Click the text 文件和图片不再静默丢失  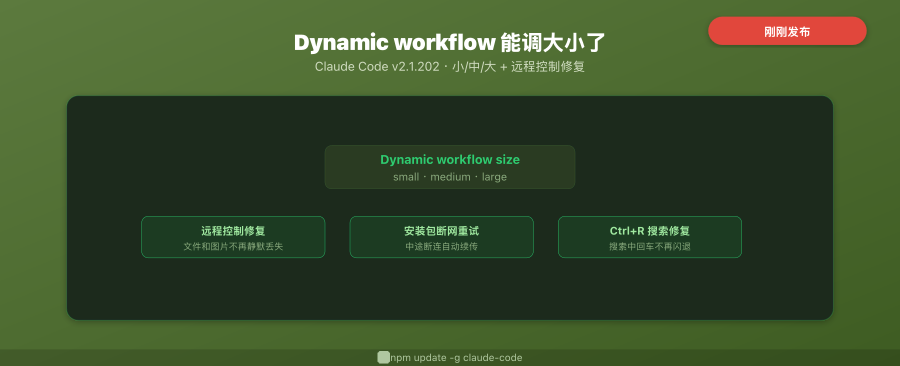pos(233,247)
